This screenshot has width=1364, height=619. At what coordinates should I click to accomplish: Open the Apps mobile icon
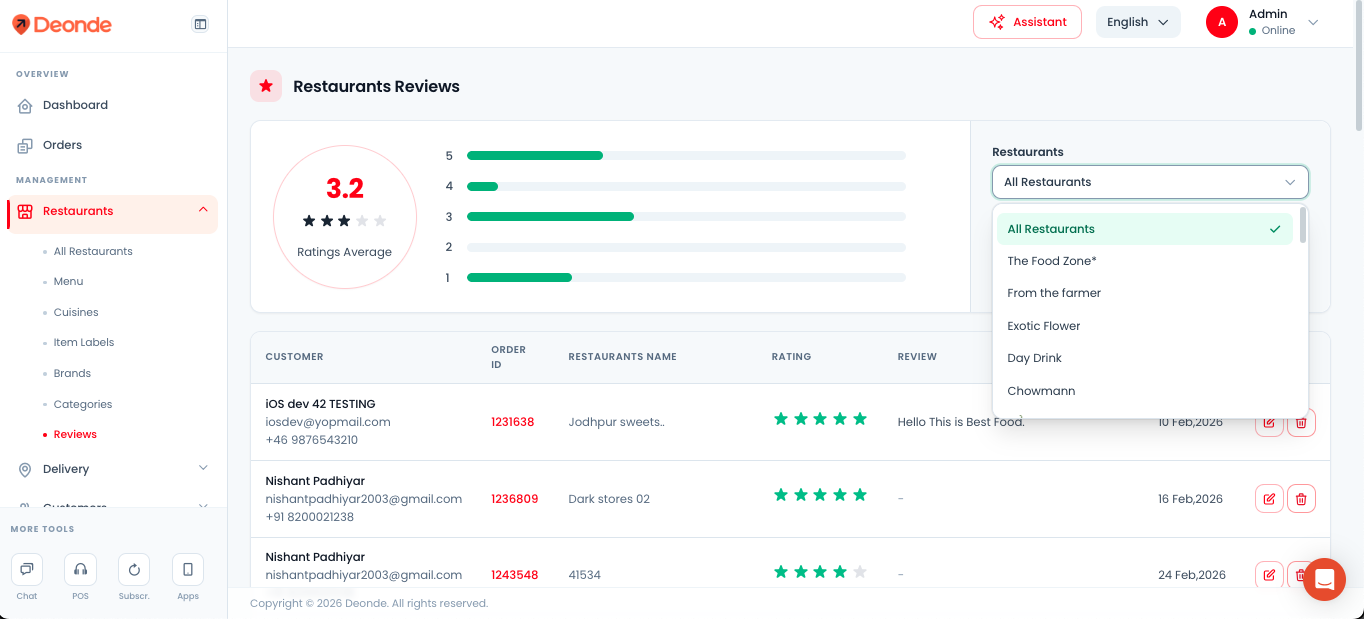point(188,569)
